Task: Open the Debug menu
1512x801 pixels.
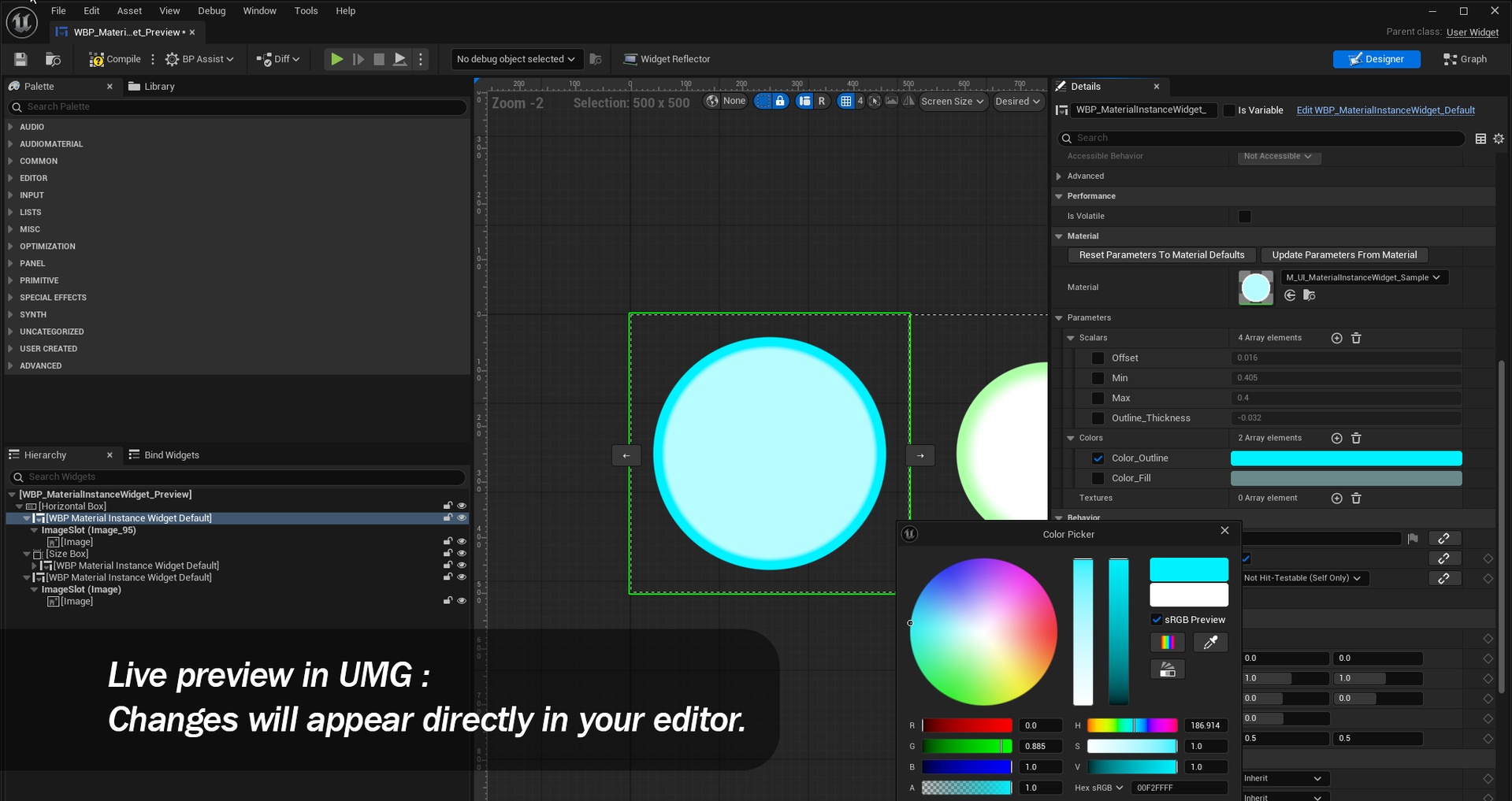Action: click(x=211, y=11)
